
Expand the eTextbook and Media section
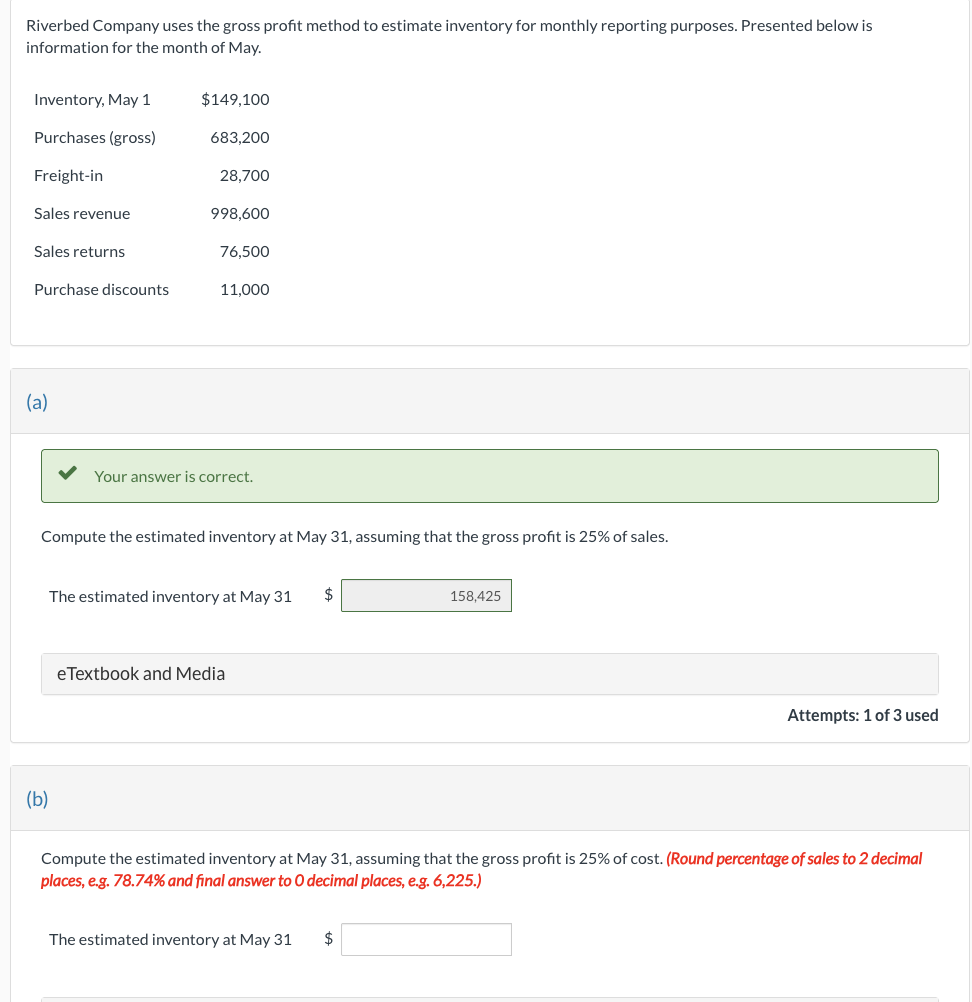coord(138,673)
